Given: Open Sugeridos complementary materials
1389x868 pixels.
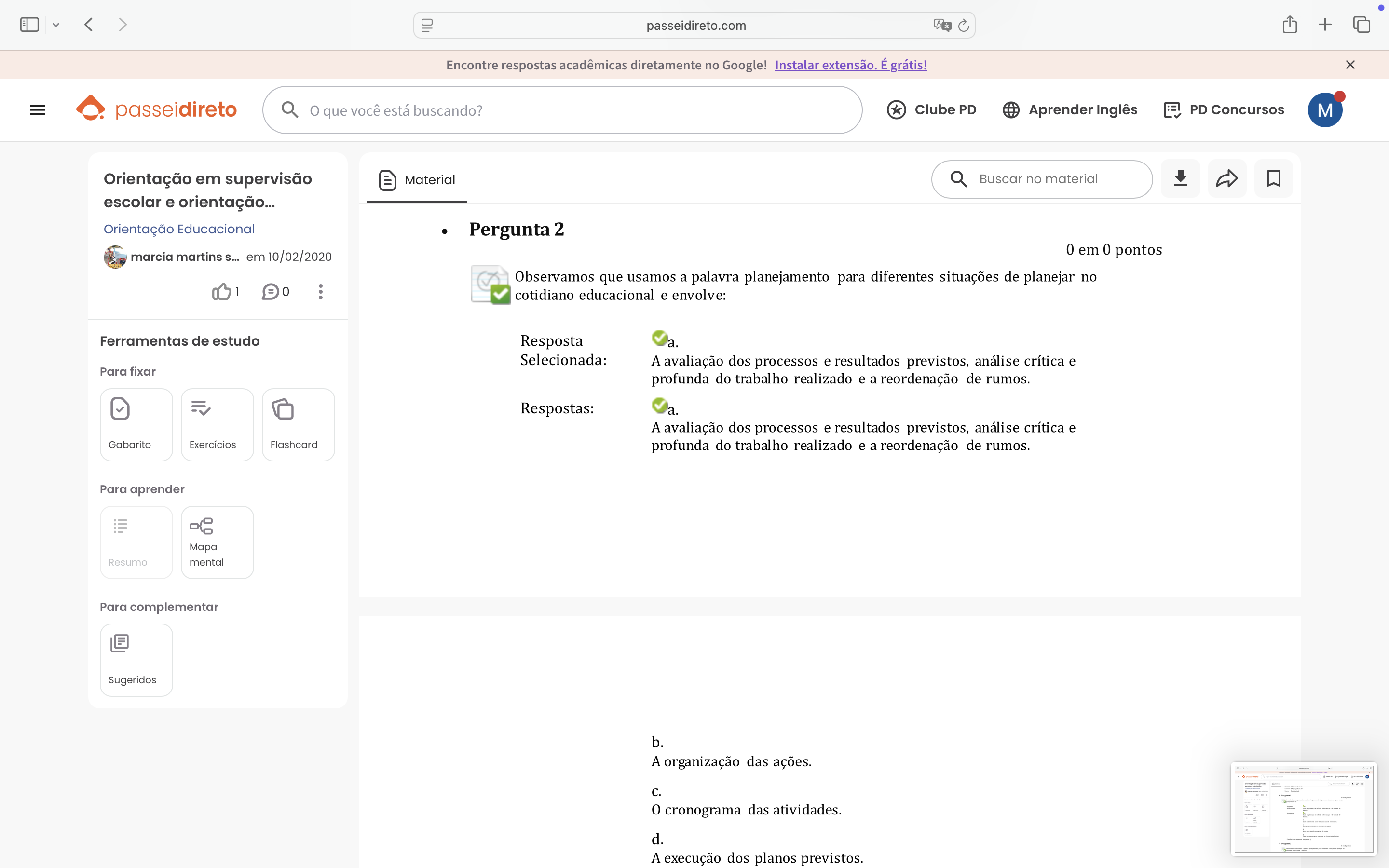Looking at the screenshot, I should tap(136, 660).
